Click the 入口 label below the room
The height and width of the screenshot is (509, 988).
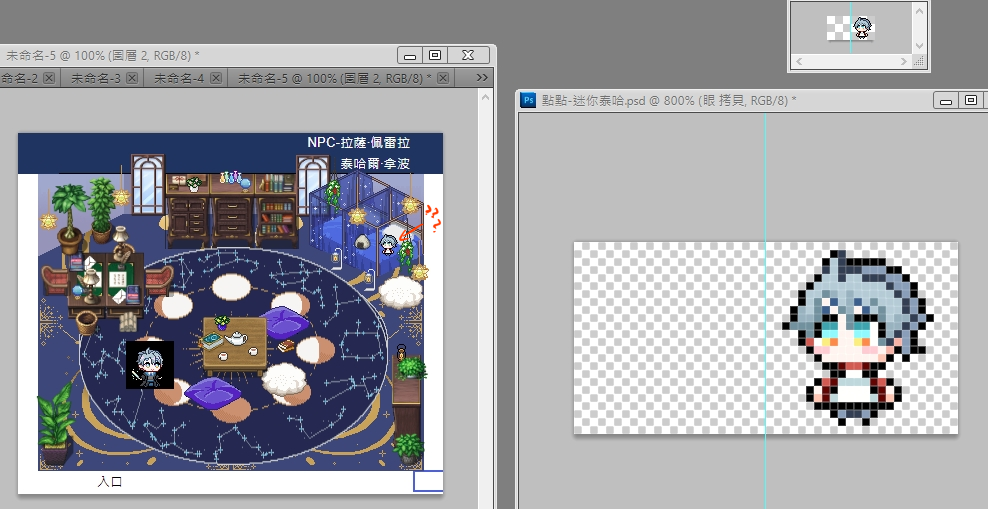click(110, 482)
